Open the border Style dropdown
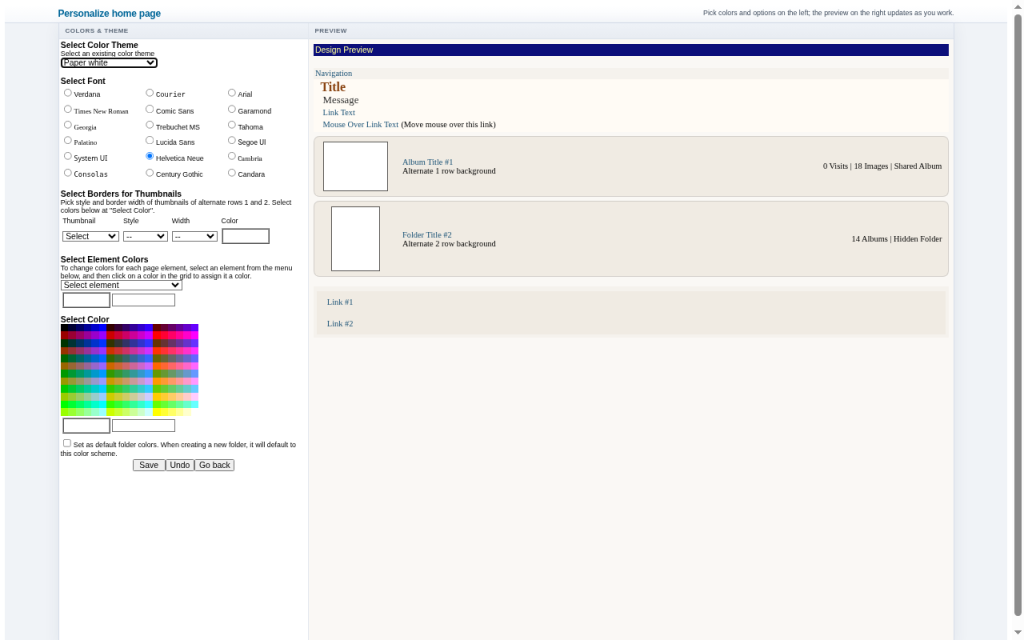This screenshot has width=1024, height=640. 145,236
